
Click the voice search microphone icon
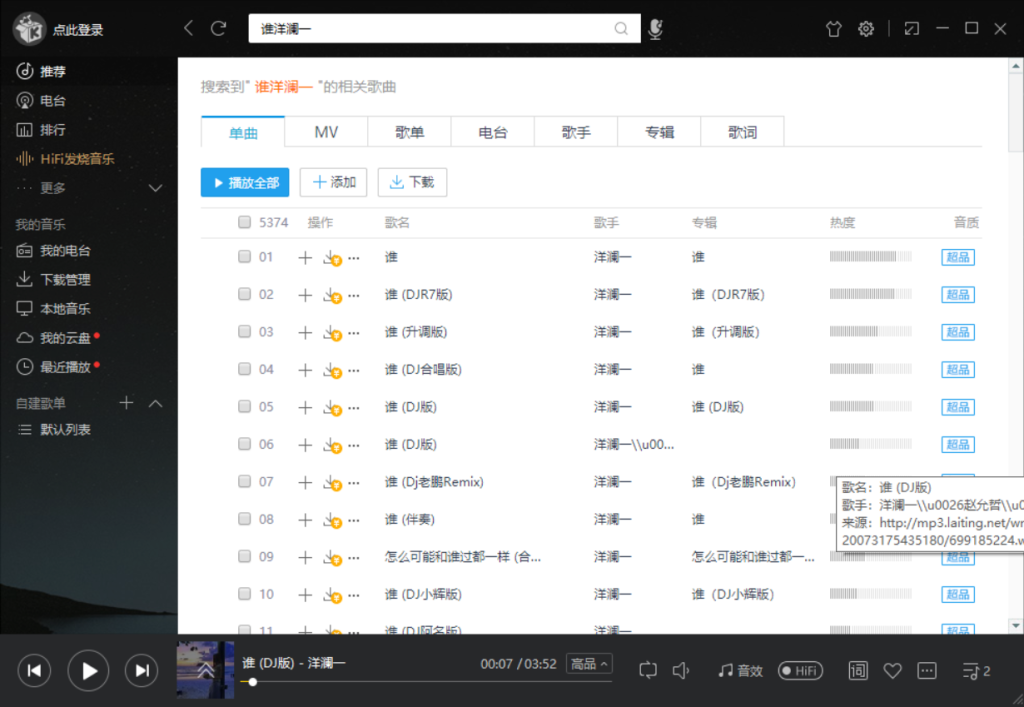655,29
